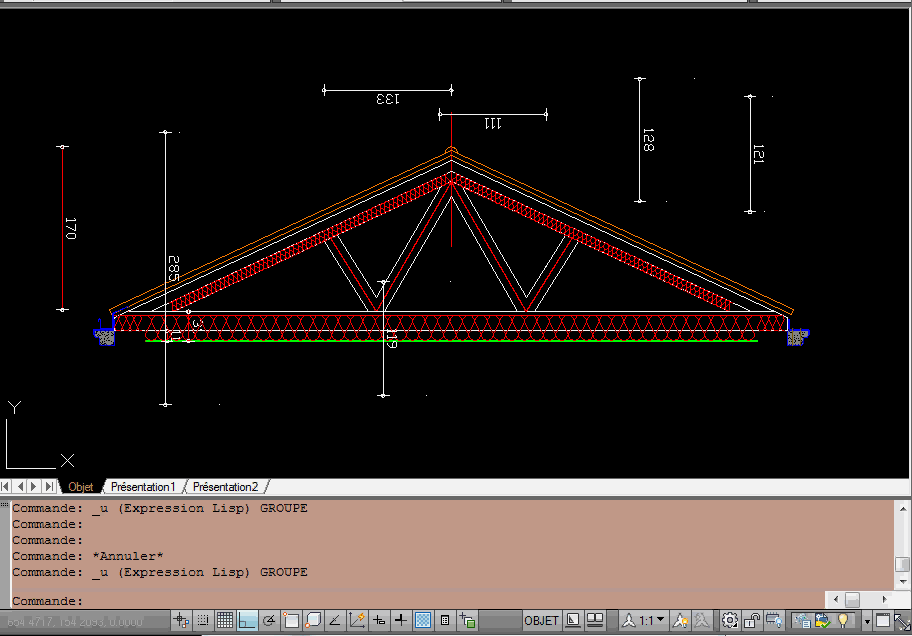
Task: Open Workspace Switching gear icon
Action: pyautogui.click(x=730, y=621)
